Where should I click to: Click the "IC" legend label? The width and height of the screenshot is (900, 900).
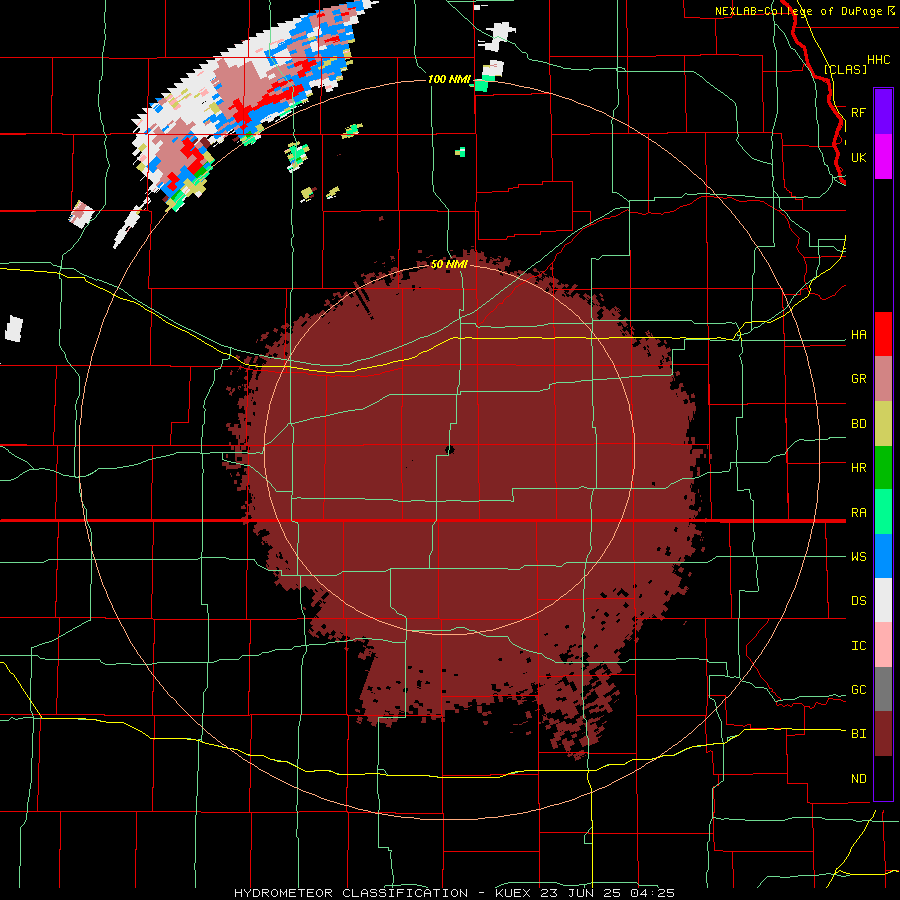(x=858, y=646)
